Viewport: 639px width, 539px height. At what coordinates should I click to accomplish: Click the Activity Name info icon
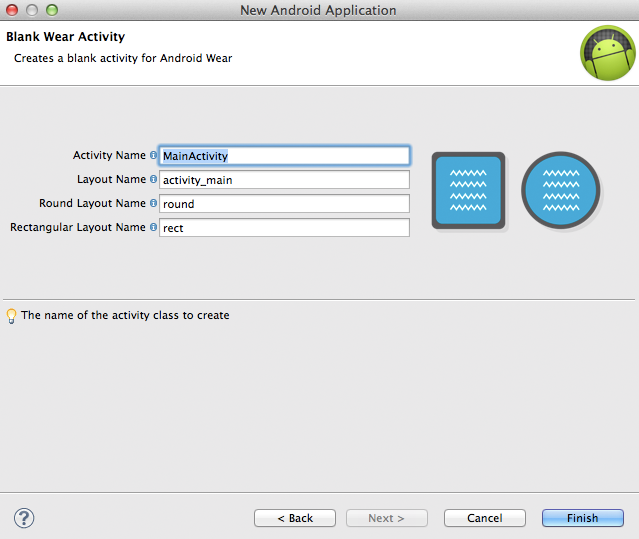coord(153,155)
